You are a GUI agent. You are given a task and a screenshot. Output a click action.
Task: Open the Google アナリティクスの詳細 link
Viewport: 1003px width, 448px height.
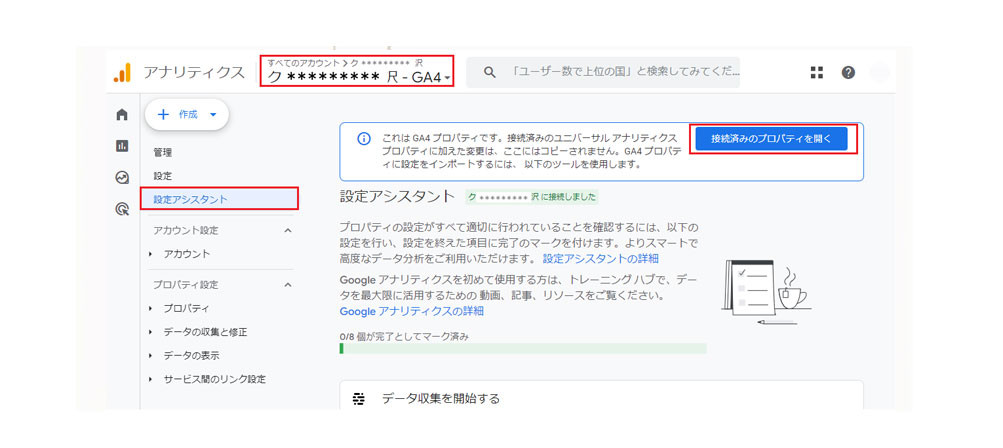[x=411, y=311]
